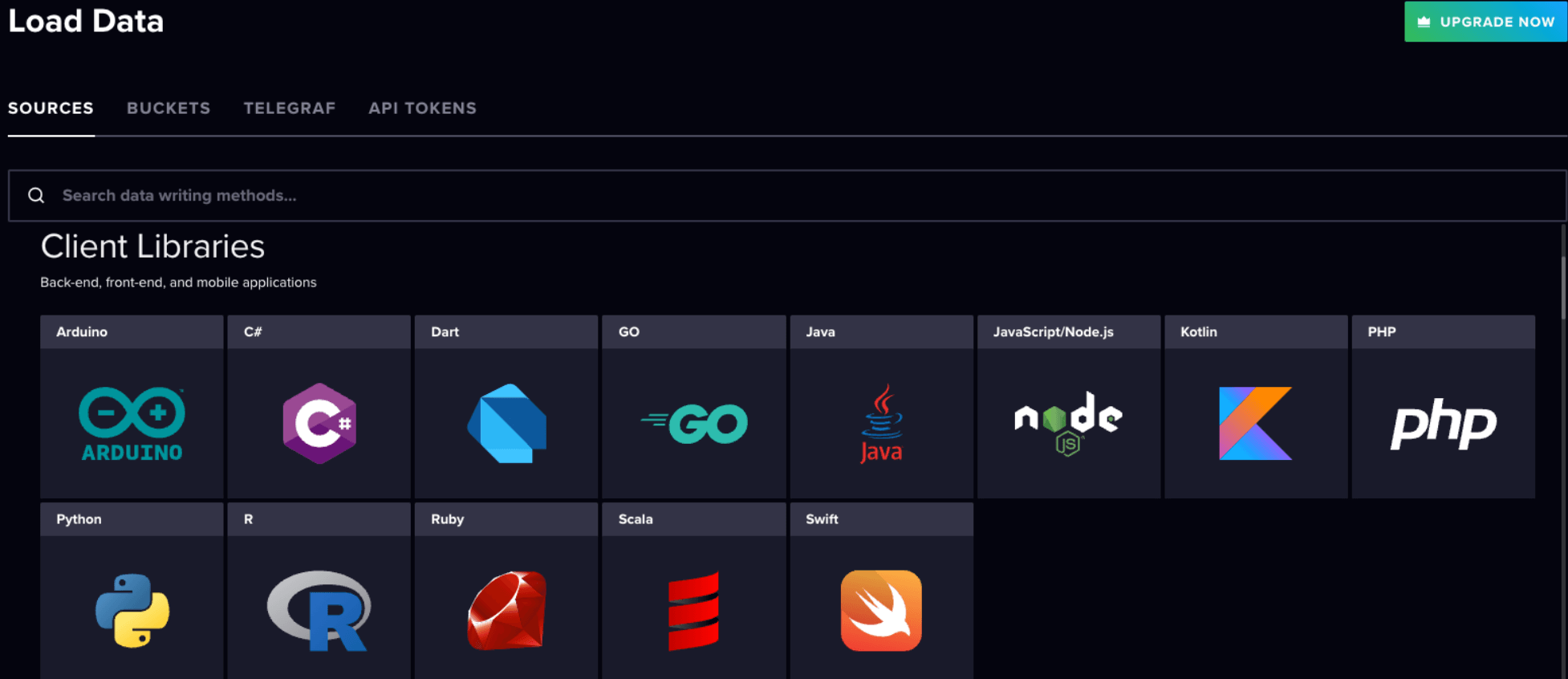The image size is (1568, 679).
Task: Focus the Search data writing methods field
Action: pos(786,195)
